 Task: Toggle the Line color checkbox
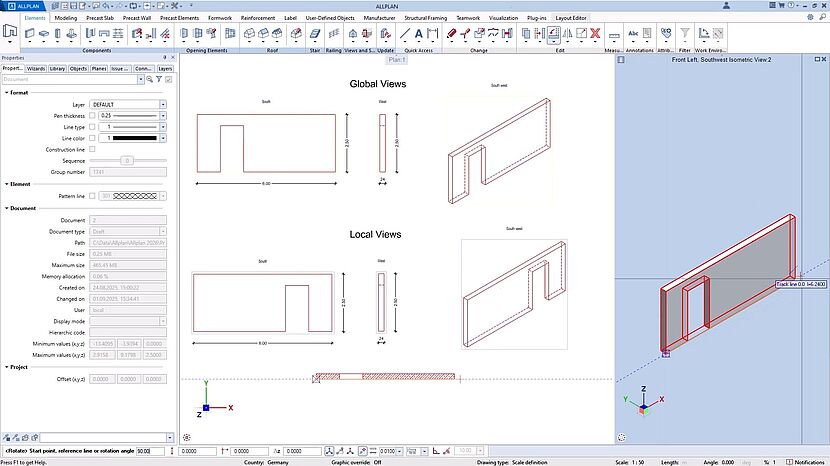click(x=93, y=138)
